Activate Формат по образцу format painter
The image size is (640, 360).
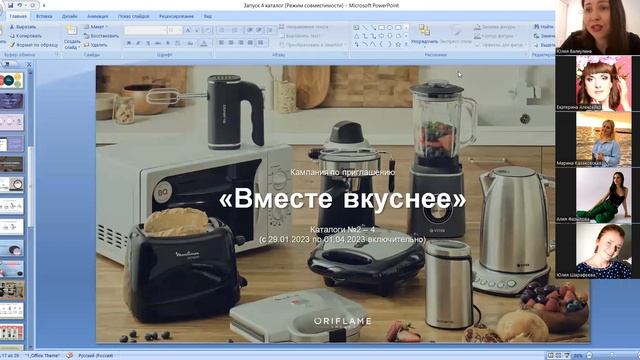33,45
